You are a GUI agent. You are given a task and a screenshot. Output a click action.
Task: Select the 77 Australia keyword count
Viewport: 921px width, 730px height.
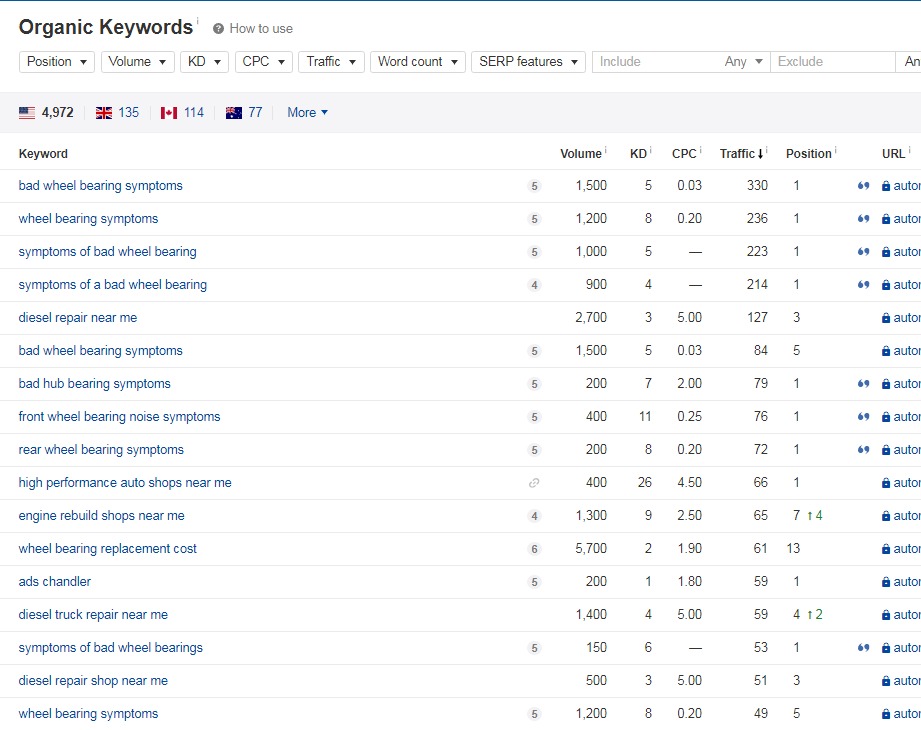tap(256, 113)
